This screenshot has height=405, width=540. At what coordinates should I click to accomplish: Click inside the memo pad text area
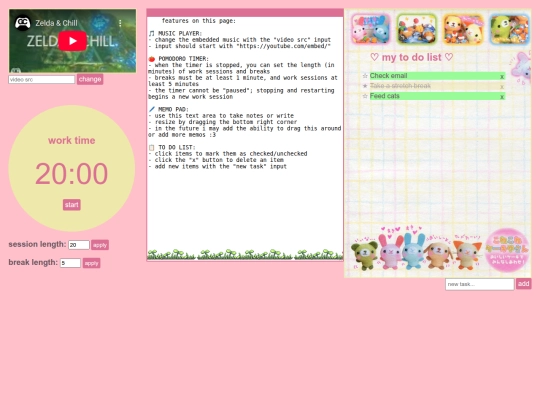click(x=245, y=138)
